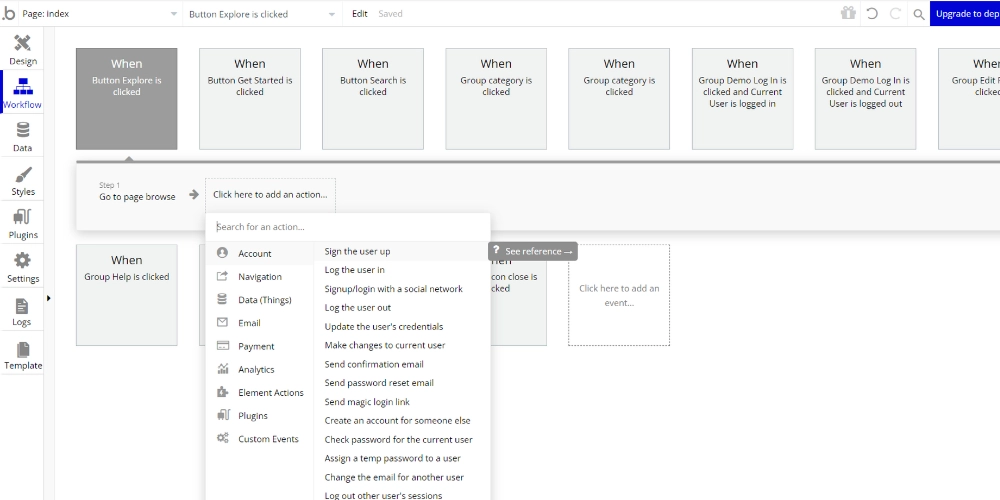1000x500 pixels.
Task: Select Group Demo Log In logged out event
Action: (x=865, y=99)
